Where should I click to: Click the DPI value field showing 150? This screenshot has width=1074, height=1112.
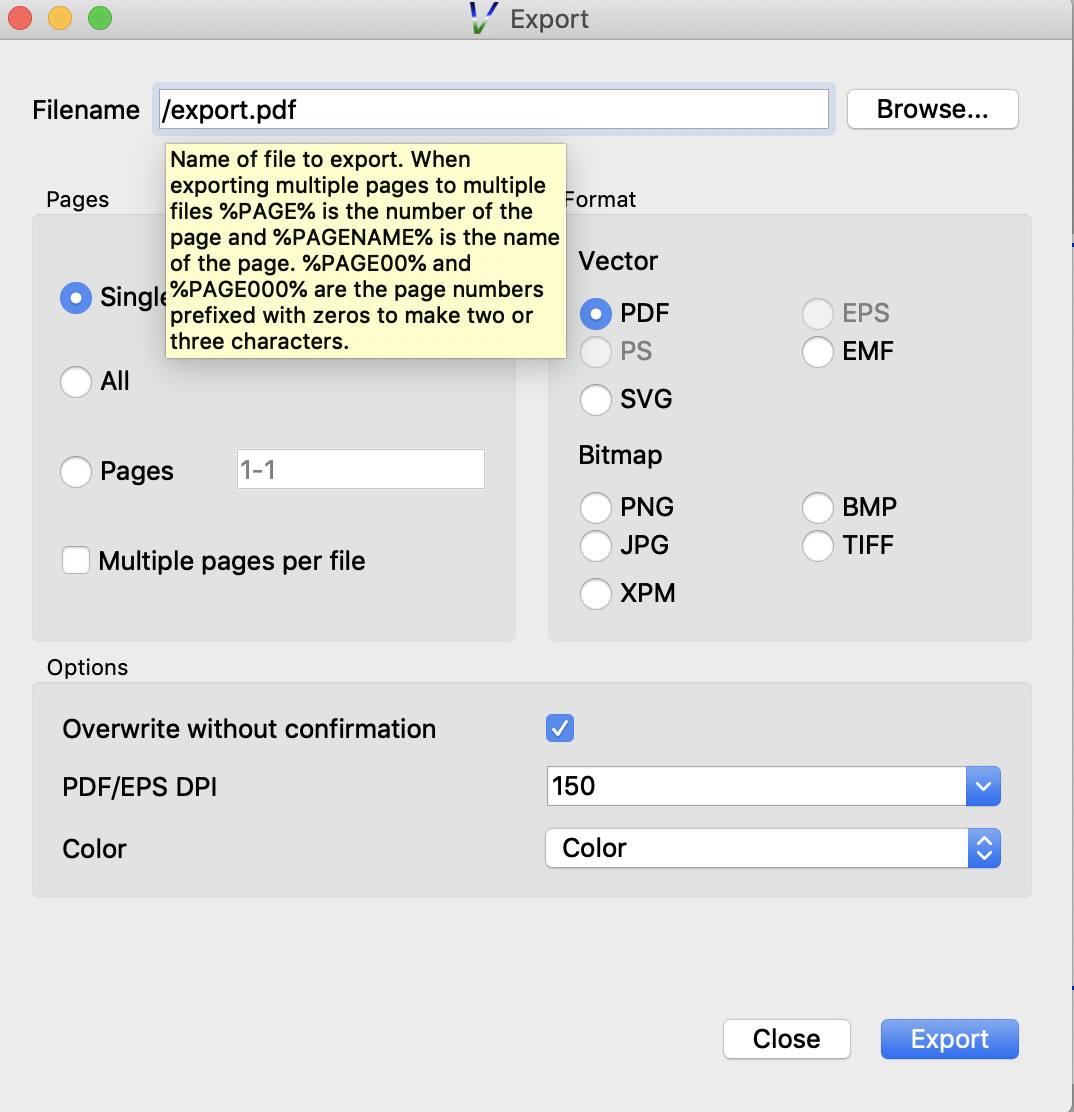[x=756, y=786]
